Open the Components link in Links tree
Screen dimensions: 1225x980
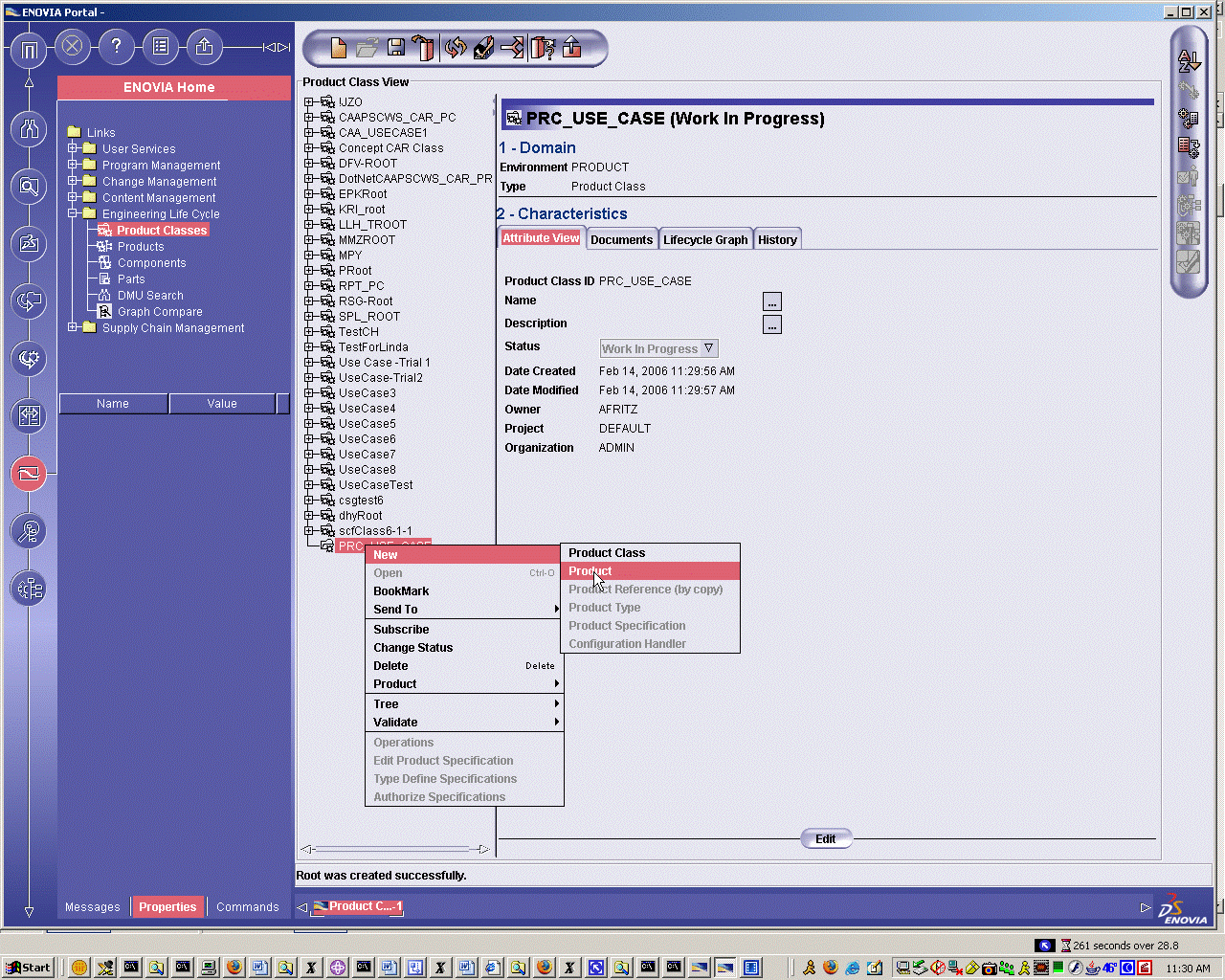[151, 263]
